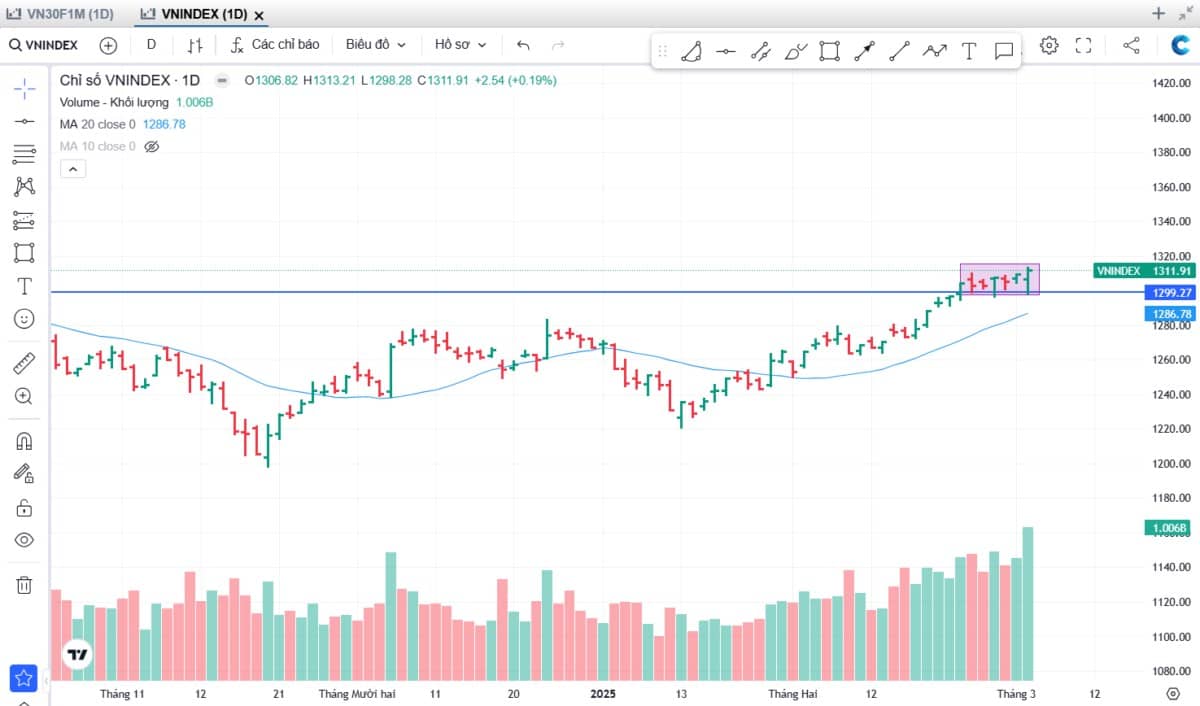
Task: Select the crosshair cursor tool
Action: pyautogui.click(x=24, y=88)
